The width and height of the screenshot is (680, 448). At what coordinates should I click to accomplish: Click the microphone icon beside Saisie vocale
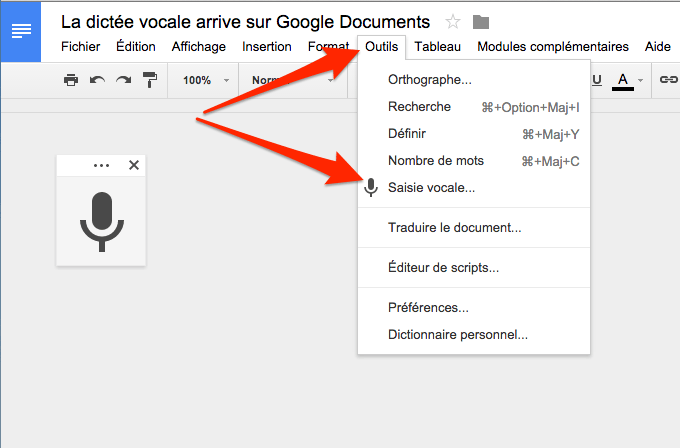tap(371, 187)
